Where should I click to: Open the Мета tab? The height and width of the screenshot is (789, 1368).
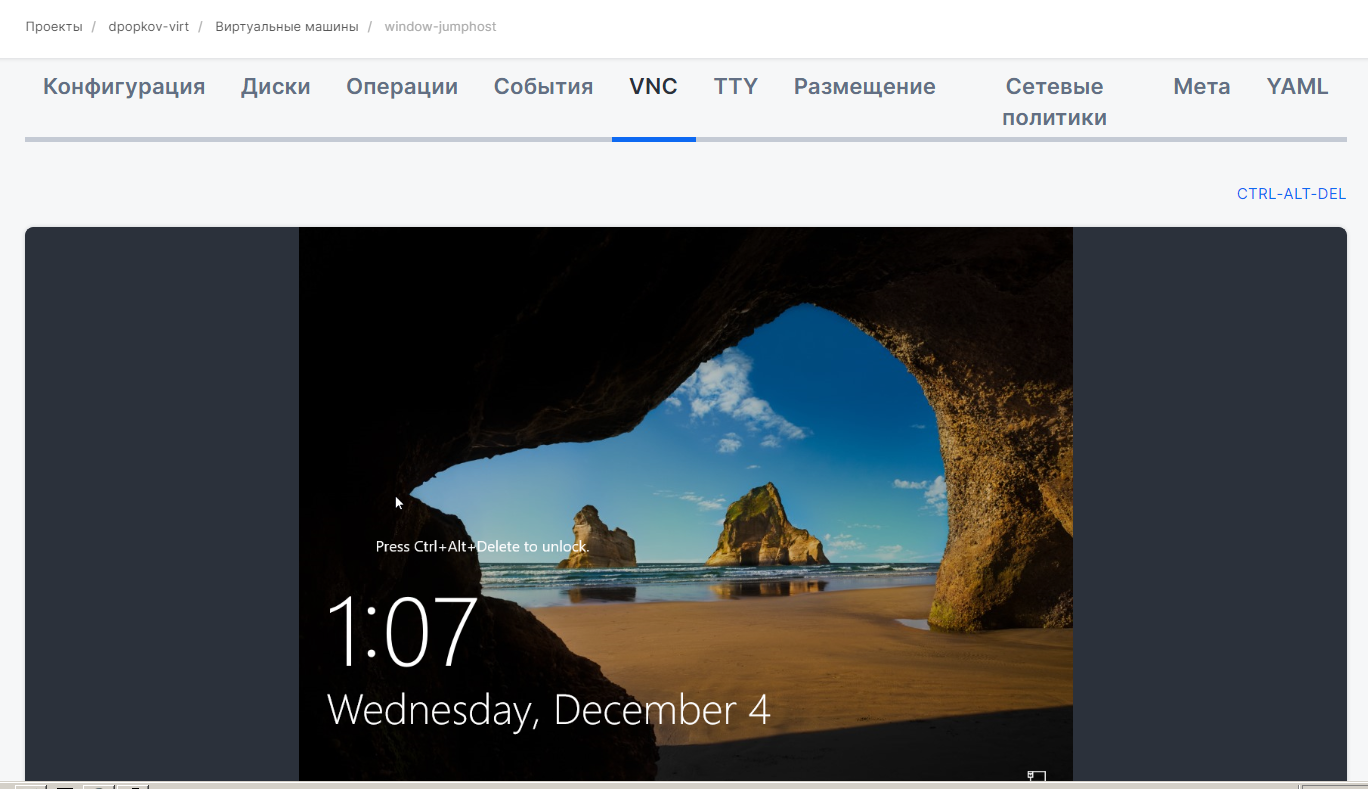point(1201,87)
